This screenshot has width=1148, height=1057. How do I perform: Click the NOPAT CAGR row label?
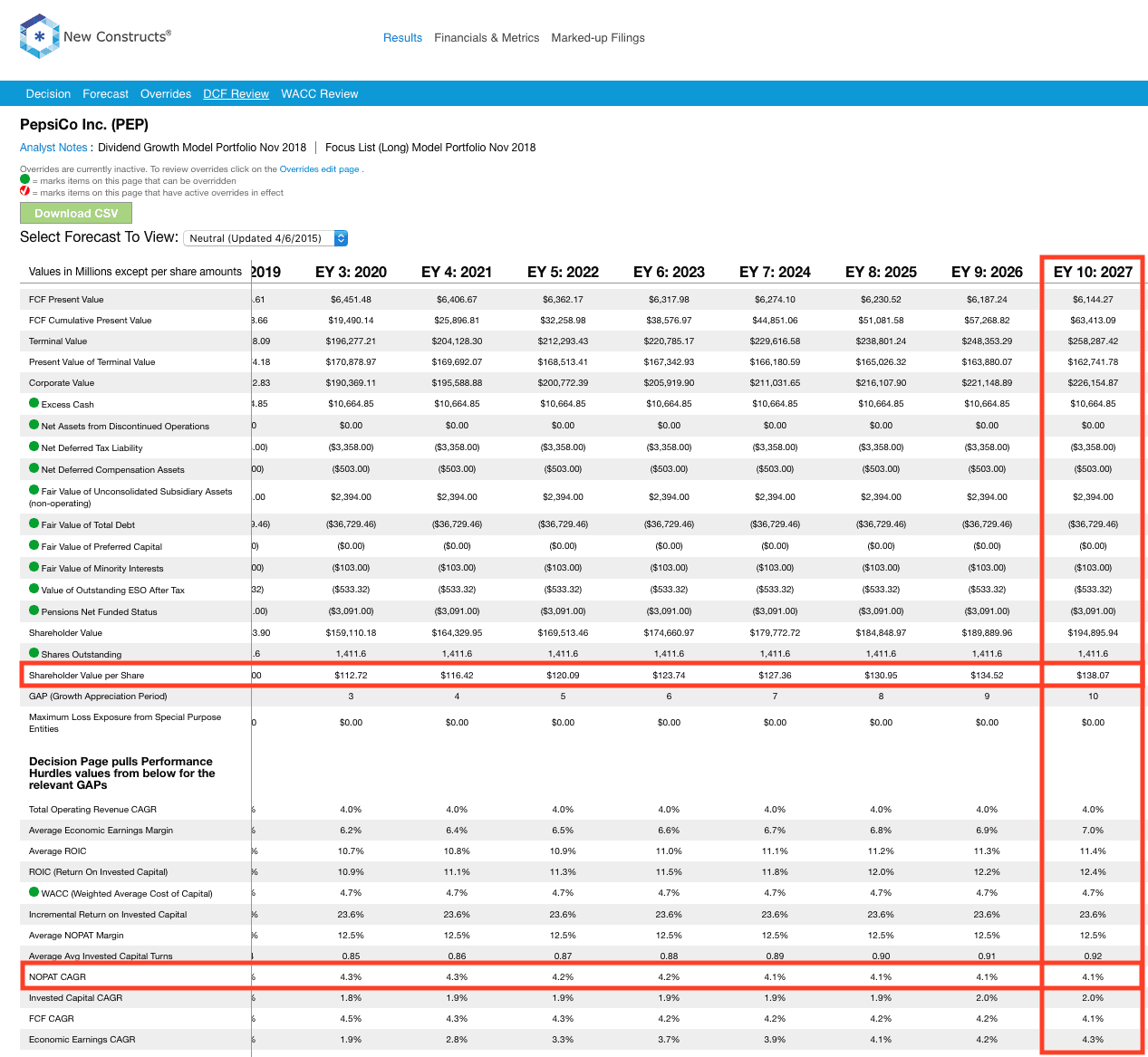[x=57, y=977]
